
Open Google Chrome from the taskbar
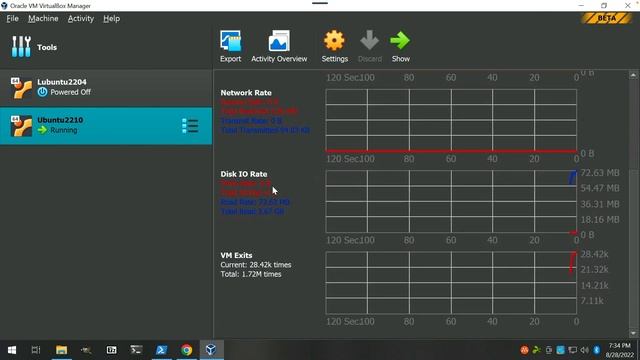tap(187, 350)
